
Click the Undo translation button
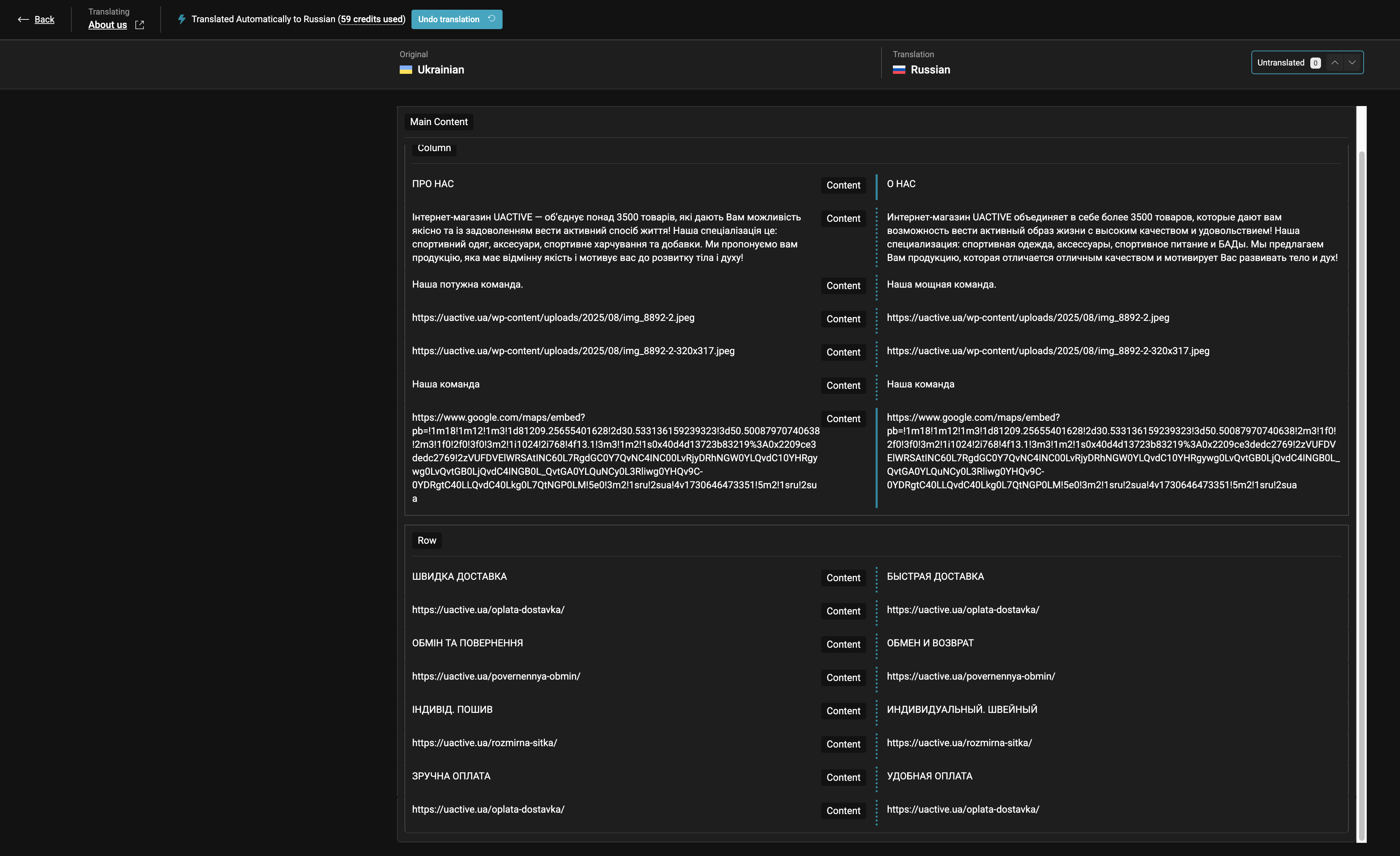(456, 19)
